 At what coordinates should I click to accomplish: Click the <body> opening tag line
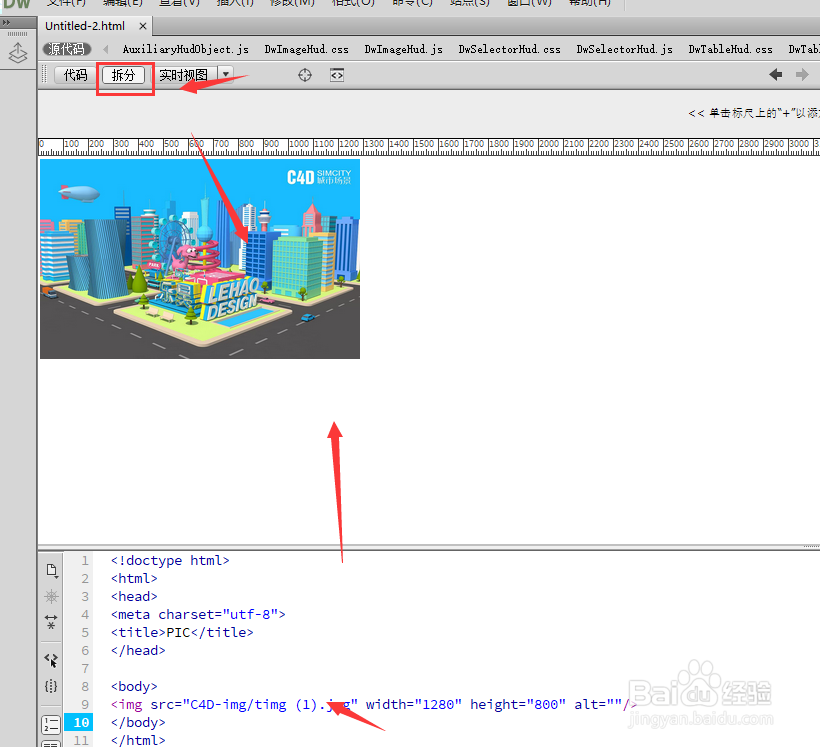tap(134, 686)
